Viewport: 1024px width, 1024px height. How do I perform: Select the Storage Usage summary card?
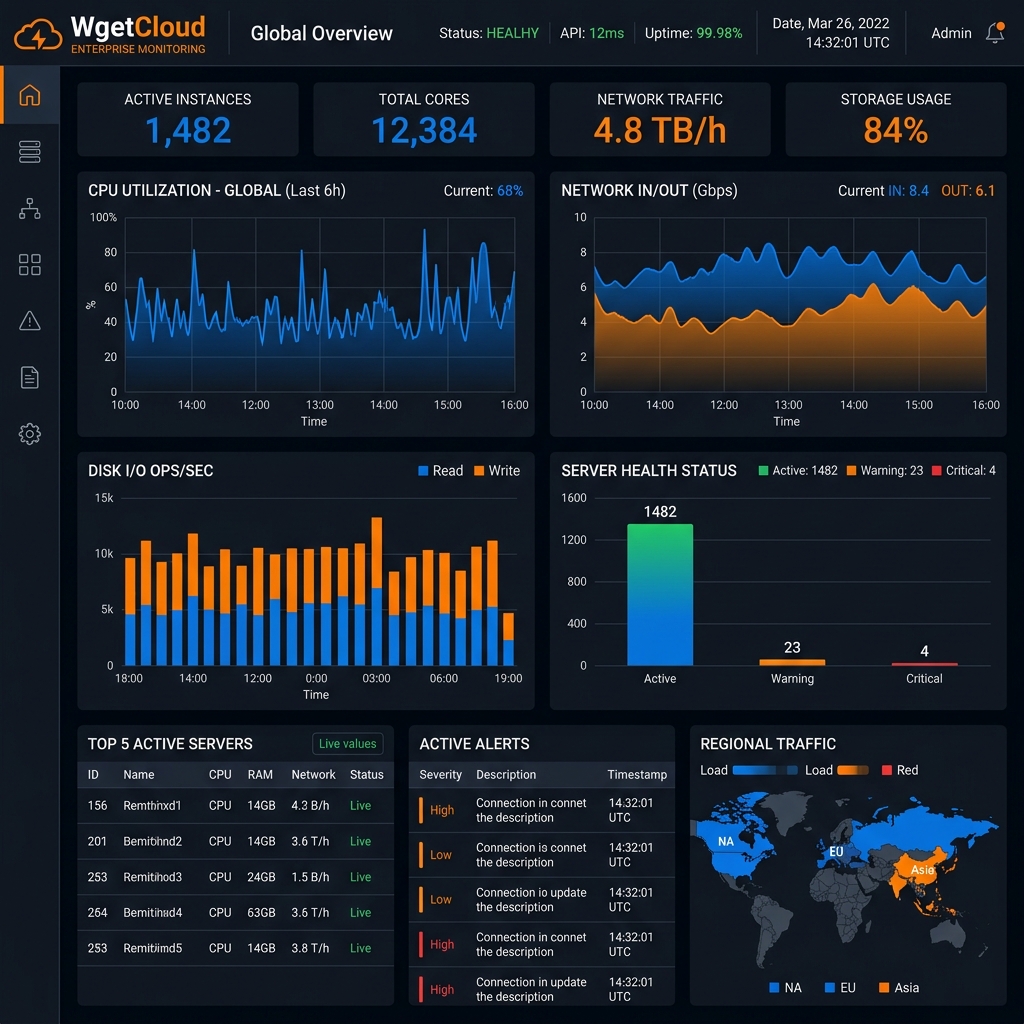coord(895,119)
